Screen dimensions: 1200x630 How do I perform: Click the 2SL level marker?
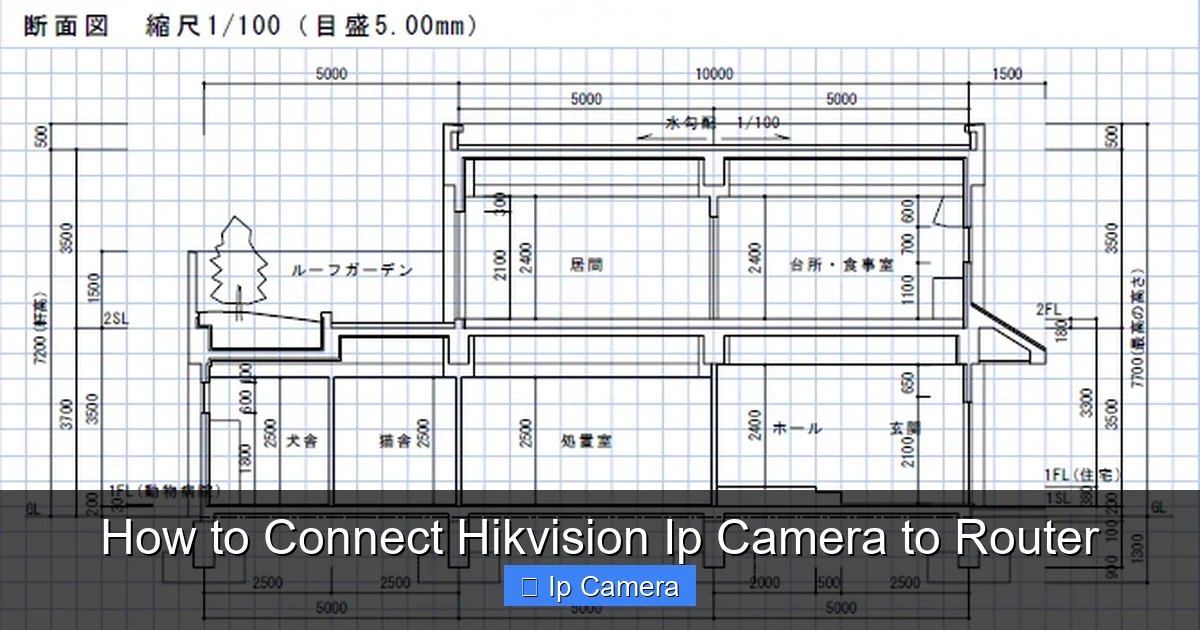[115, 320]
